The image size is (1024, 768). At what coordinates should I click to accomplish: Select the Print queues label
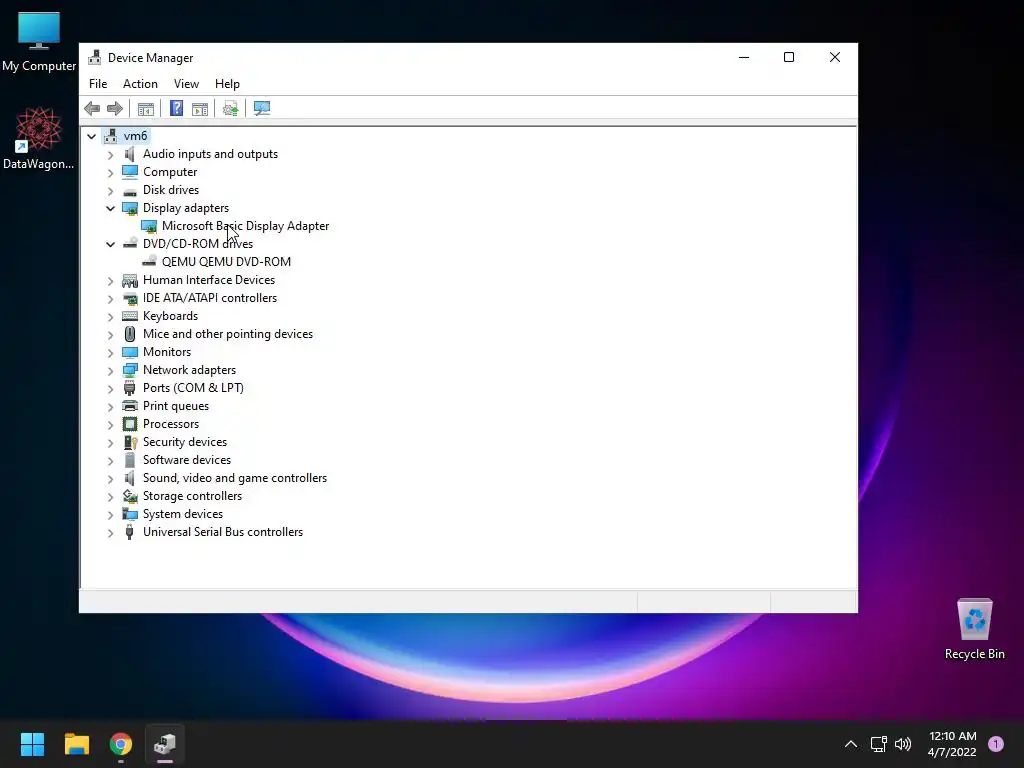(176, 406)
